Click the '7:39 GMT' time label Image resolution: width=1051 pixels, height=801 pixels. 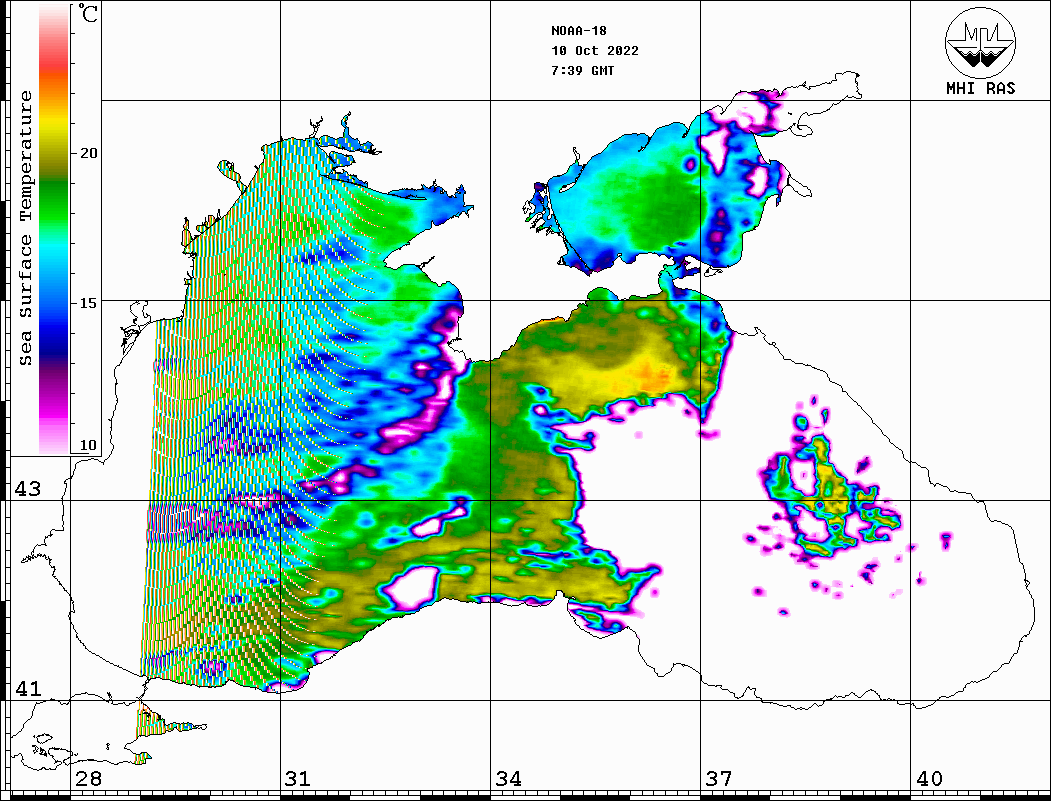pos(583,70)
